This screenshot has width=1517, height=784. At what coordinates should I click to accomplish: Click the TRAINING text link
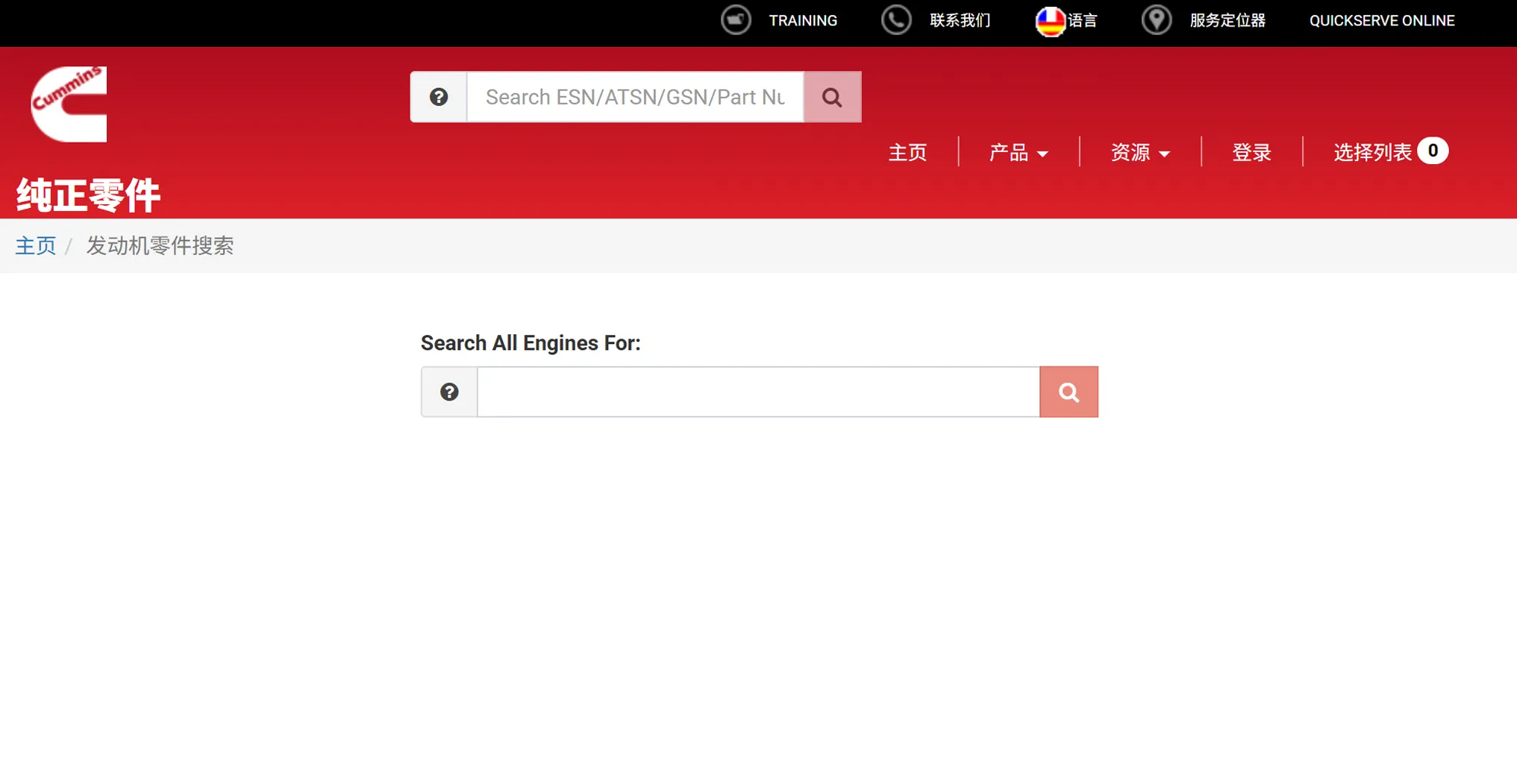coord(803,21)
